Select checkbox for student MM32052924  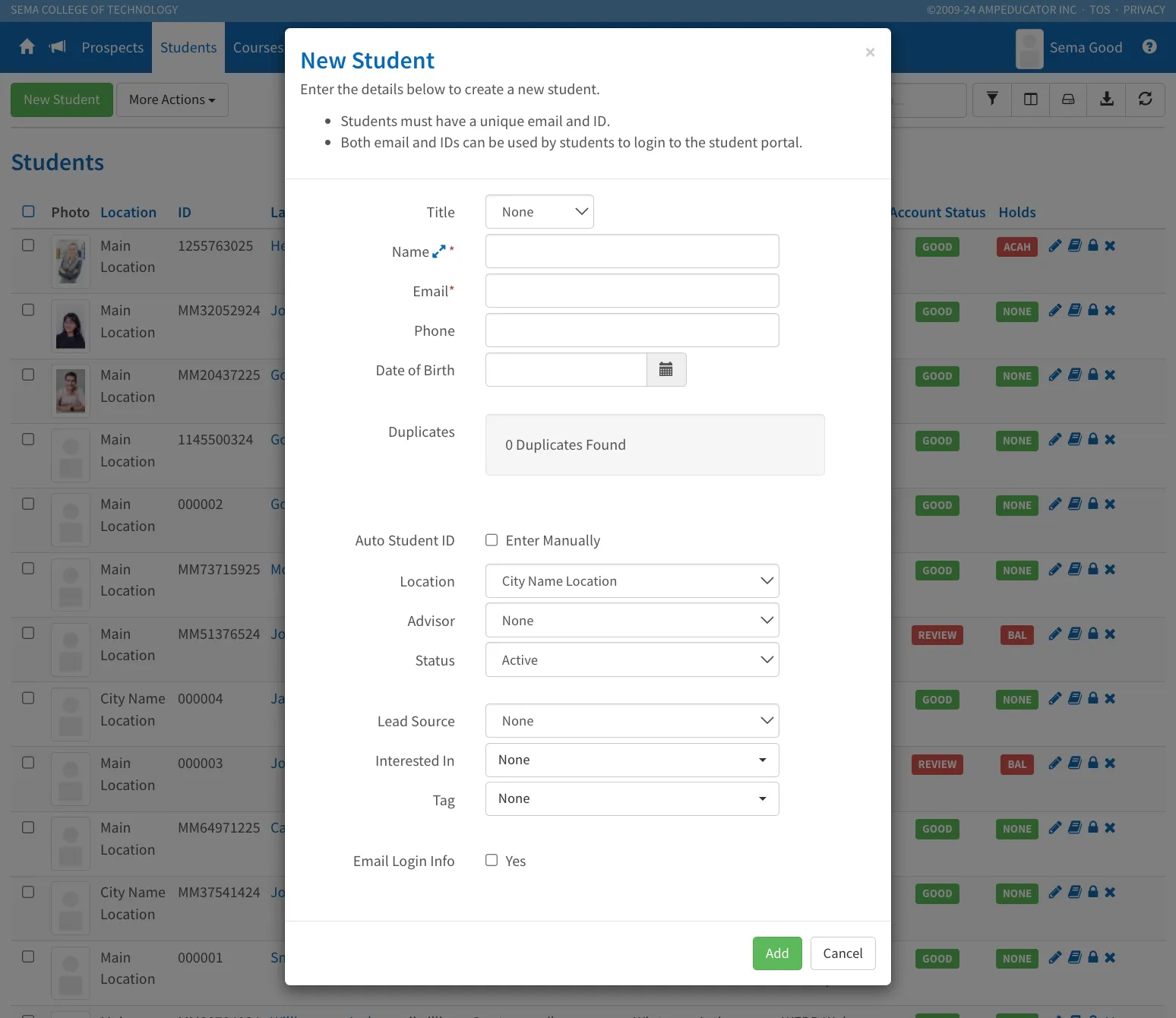pos(28,310)
